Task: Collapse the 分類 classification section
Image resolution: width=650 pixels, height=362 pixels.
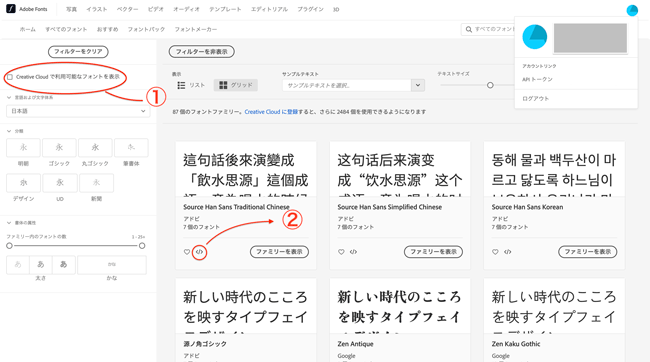Action: click(x=9, y=131)
